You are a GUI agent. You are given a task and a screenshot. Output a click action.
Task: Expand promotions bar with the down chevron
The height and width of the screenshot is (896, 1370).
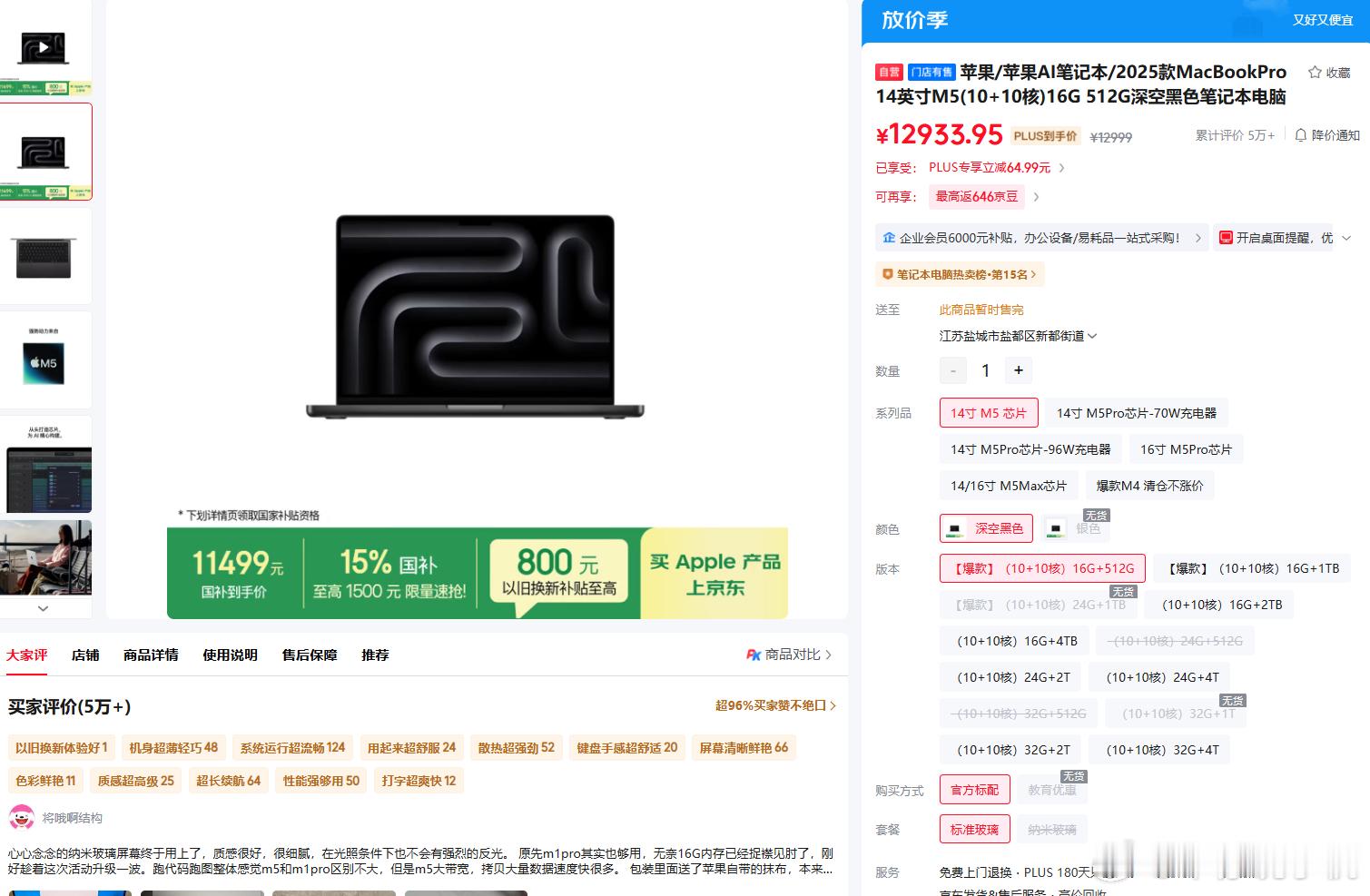[1345, 238]
